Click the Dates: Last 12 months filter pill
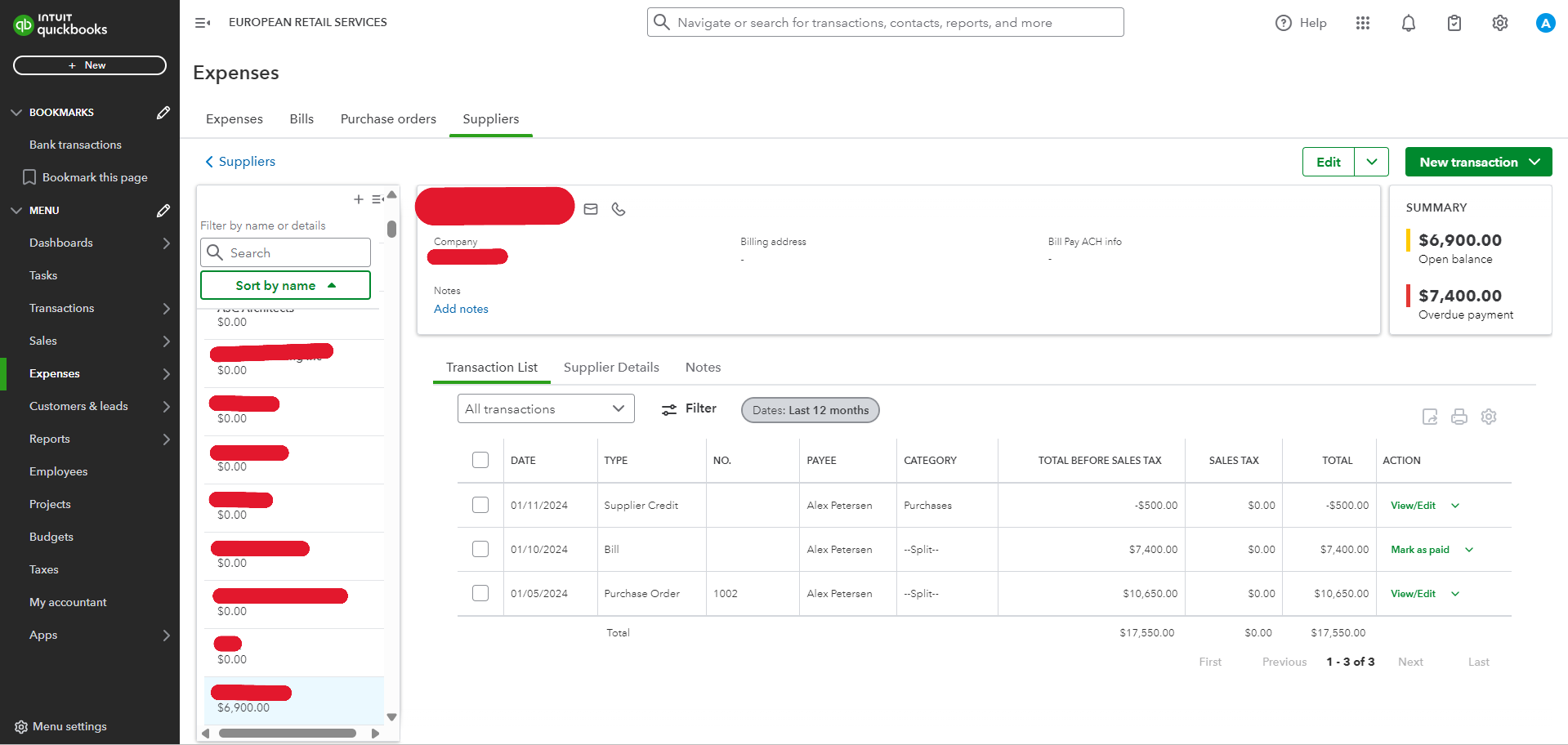Image resolution: width=1568 pixels, height=745 pixels. [x=810, y=411]
